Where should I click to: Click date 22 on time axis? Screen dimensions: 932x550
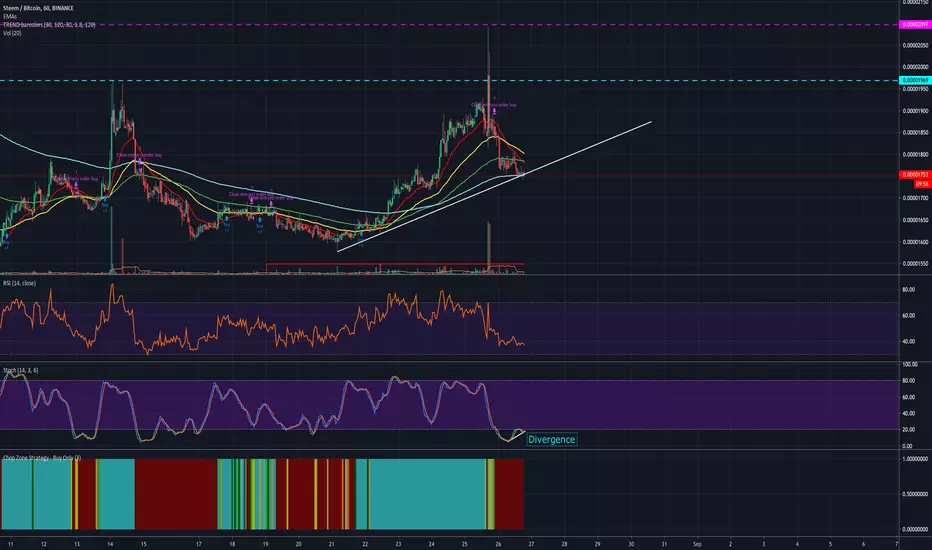pyautogui.click(x=365, y=544)
